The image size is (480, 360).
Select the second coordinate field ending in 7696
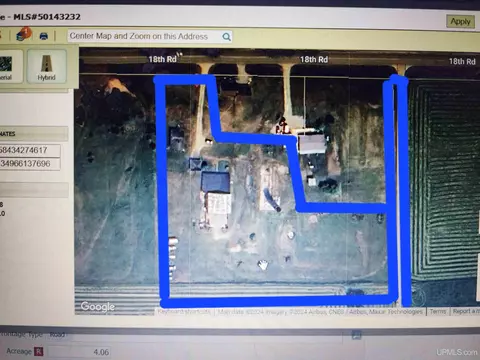29,164
